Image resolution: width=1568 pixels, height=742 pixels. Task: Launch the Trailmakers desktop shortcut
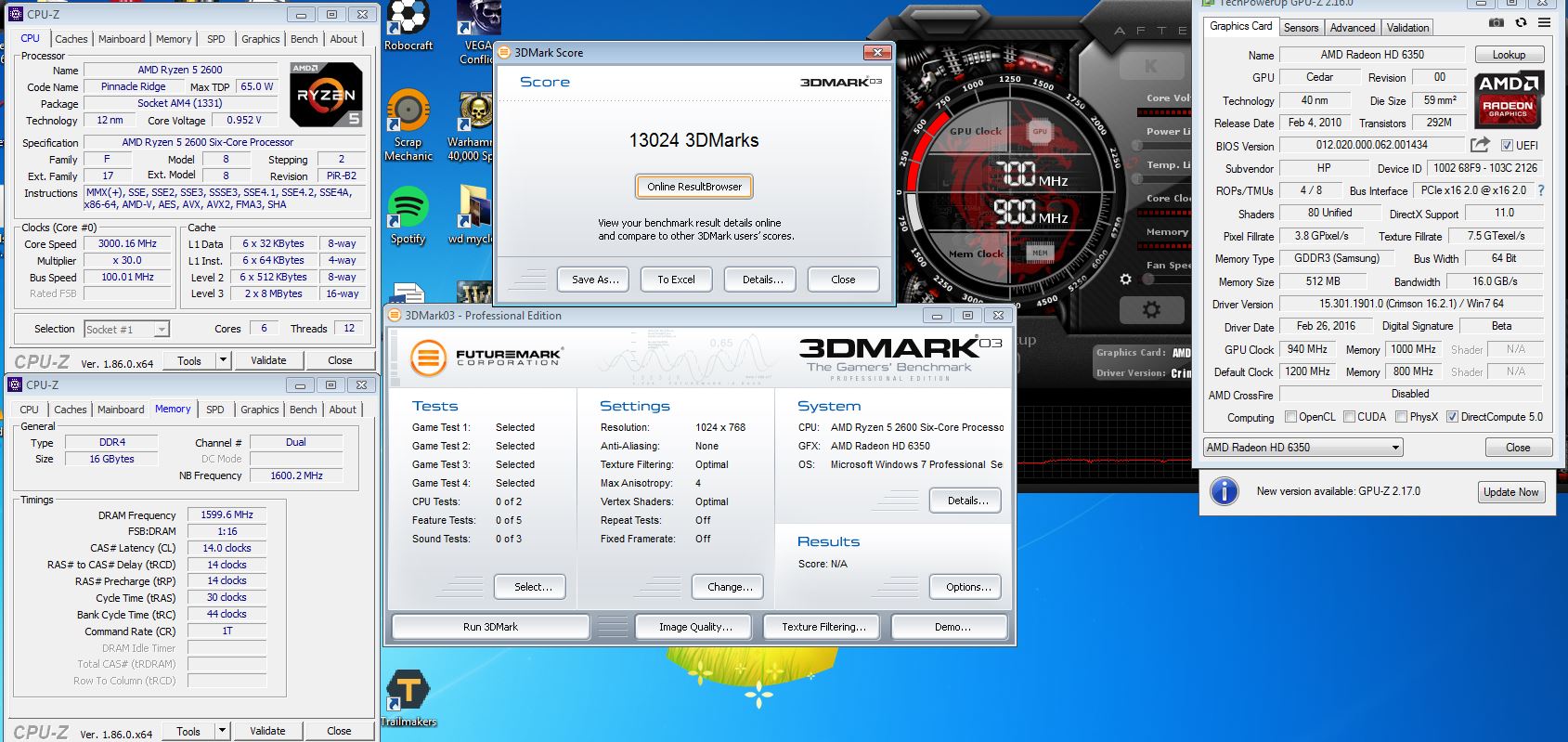[408, 699]
